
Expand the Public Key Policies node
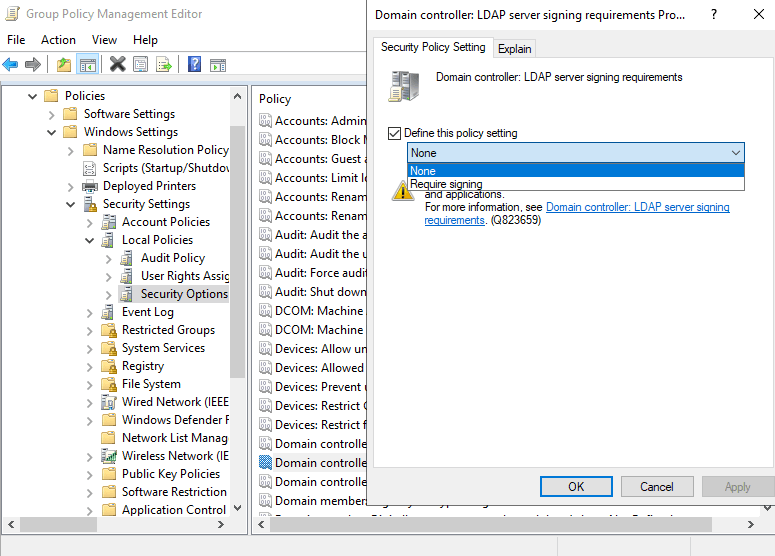(x=89, y=475)
